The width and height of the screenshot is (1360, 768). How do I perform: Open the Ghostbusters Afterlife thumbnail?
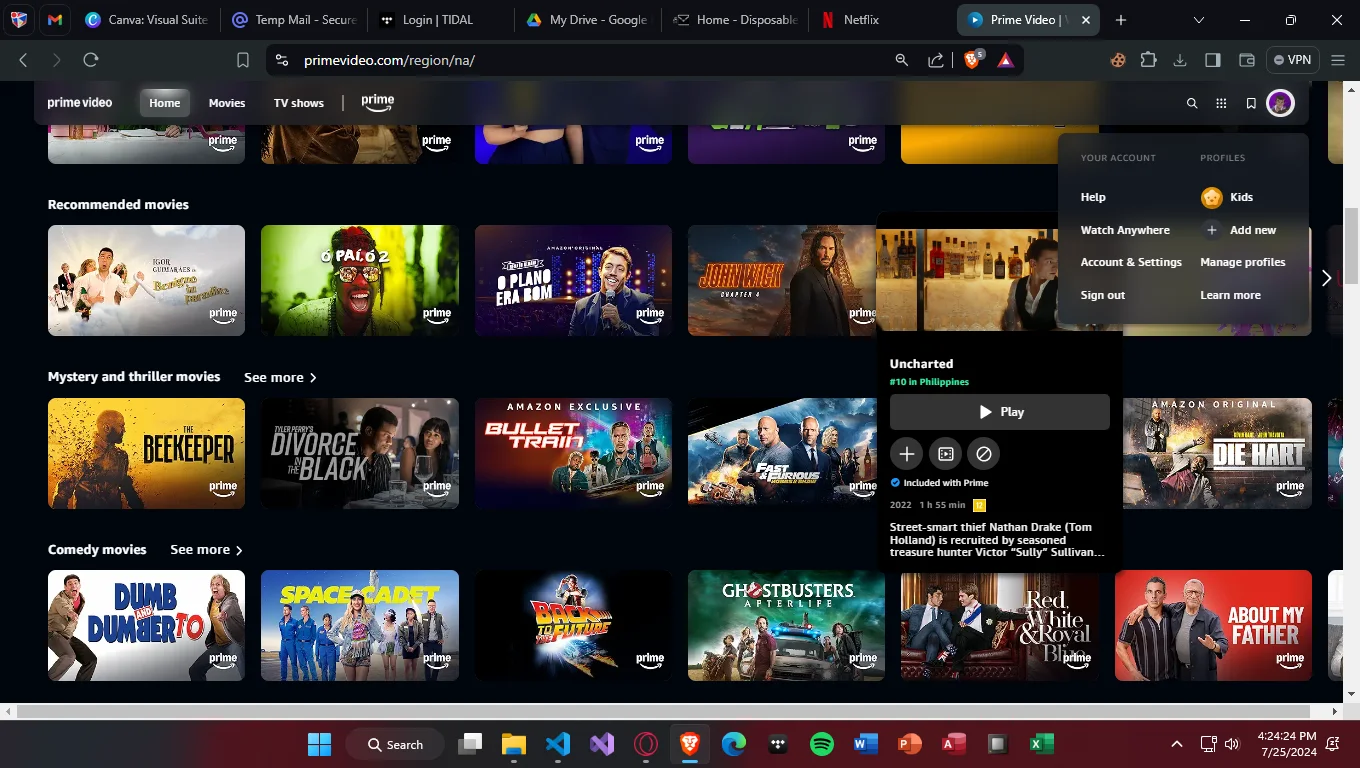[x=786, y=626]
